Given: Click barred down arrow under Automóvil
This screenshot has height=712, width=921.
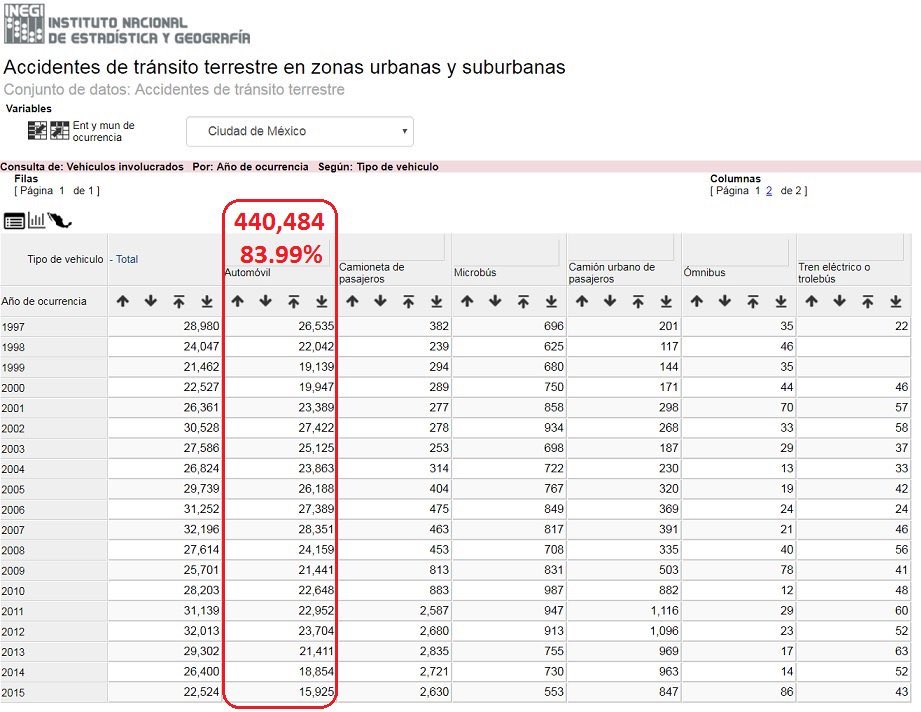Looking at the screenshot, I should click(x=321, y=301).
